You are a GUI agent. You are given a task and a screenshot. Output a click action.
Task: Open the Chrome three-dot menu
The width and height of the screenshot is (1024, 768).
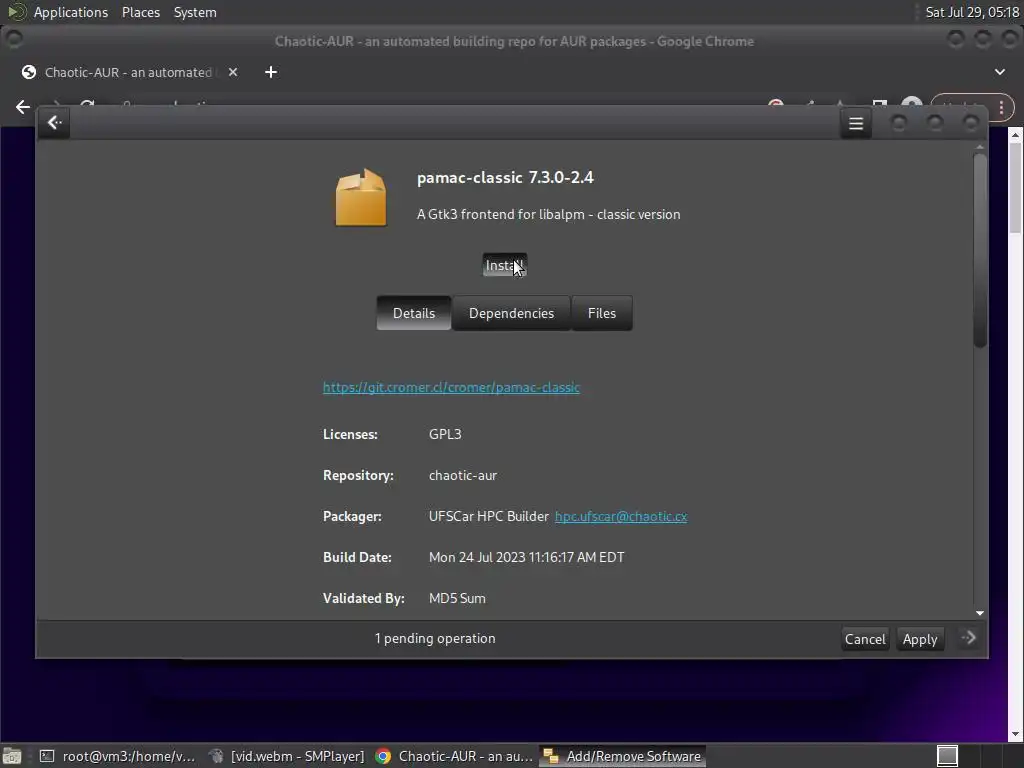point(1001,108)
